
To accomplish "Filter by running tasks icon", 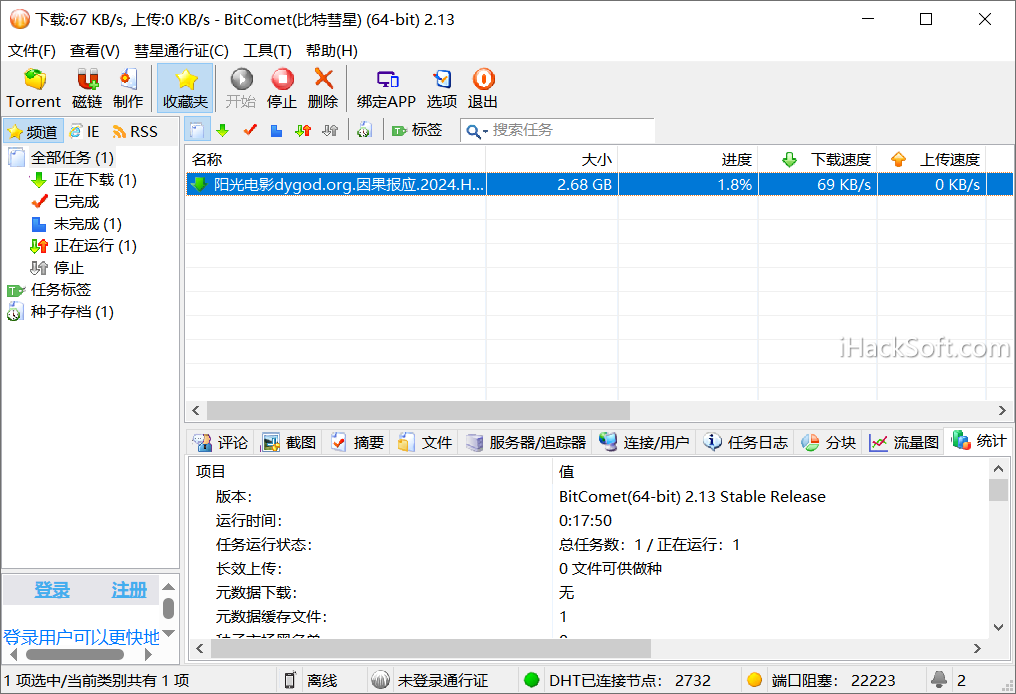I will [x=303, y=130].
